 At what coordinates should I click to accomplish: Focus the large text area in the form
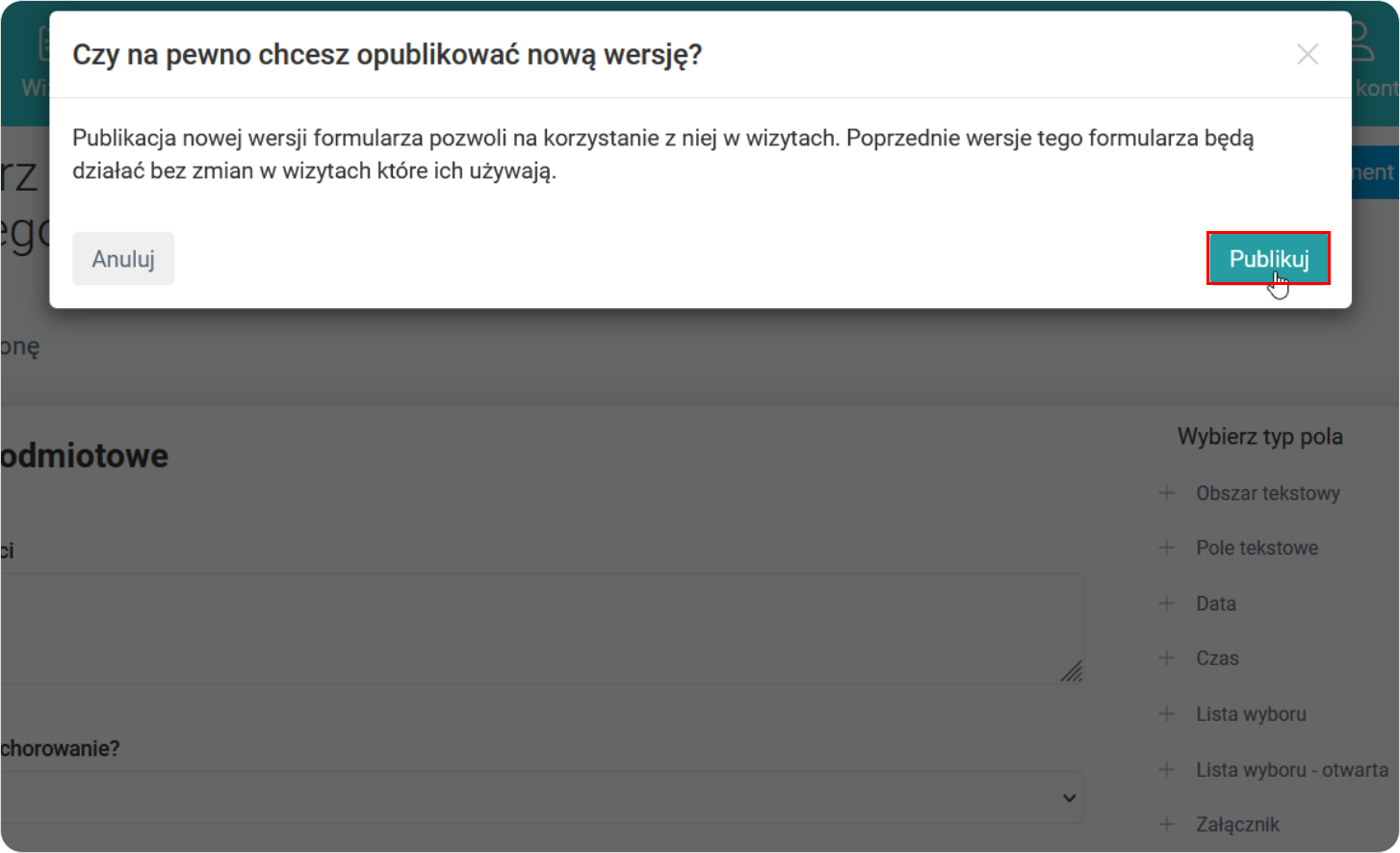(x=542, y=629)
